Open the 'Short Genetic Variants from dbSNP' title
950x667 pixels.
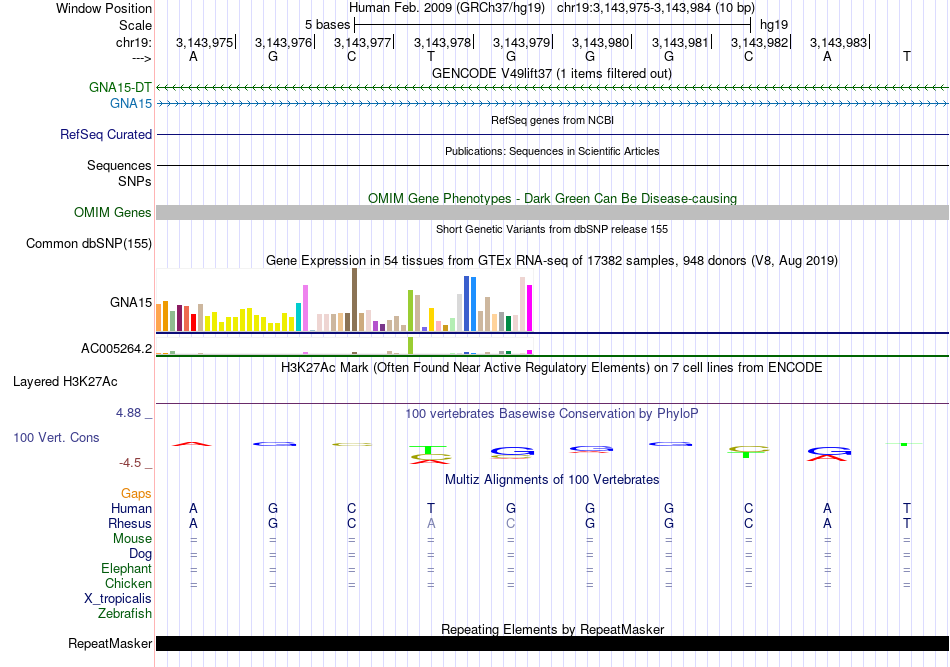[552, 229]
